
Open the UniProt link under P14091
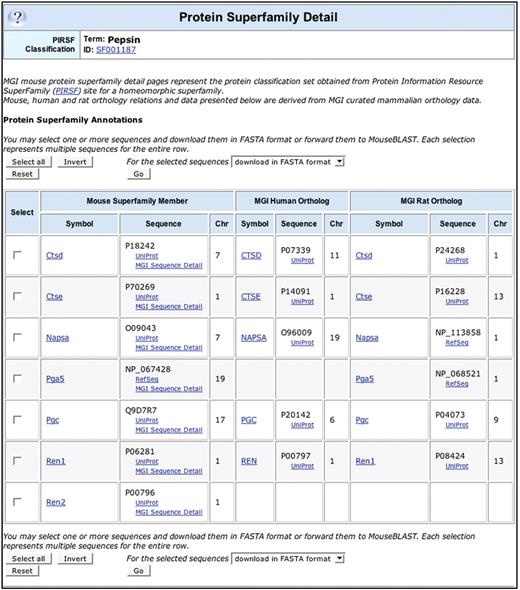(x=302, y=301)
